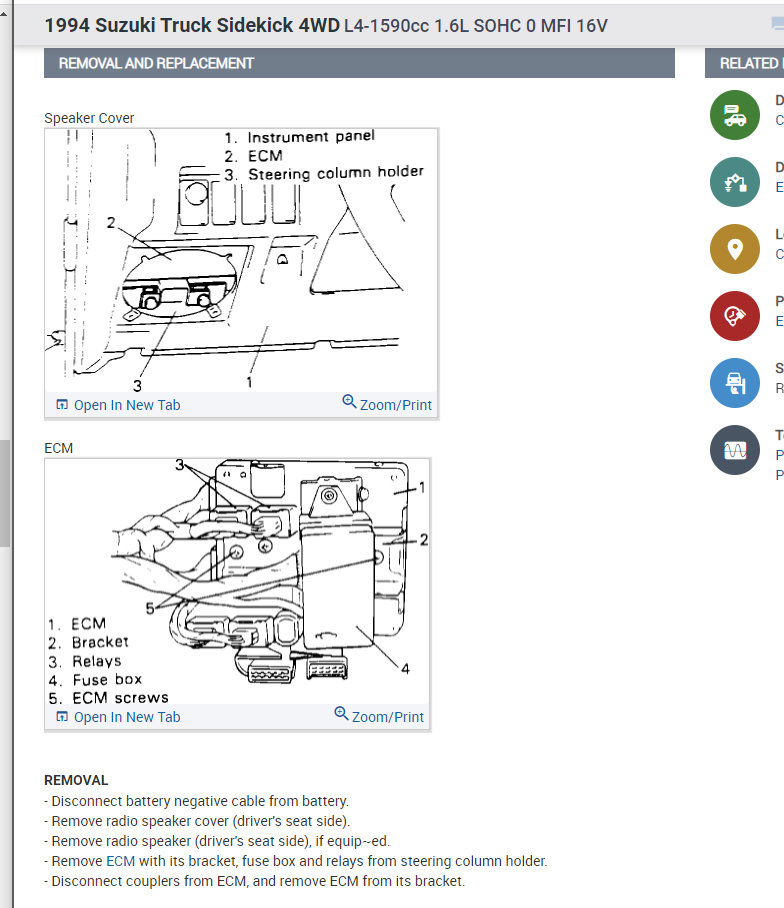Click the RELATED panel header on right
This screenshot has height=908, width=784.
[745, 63]
